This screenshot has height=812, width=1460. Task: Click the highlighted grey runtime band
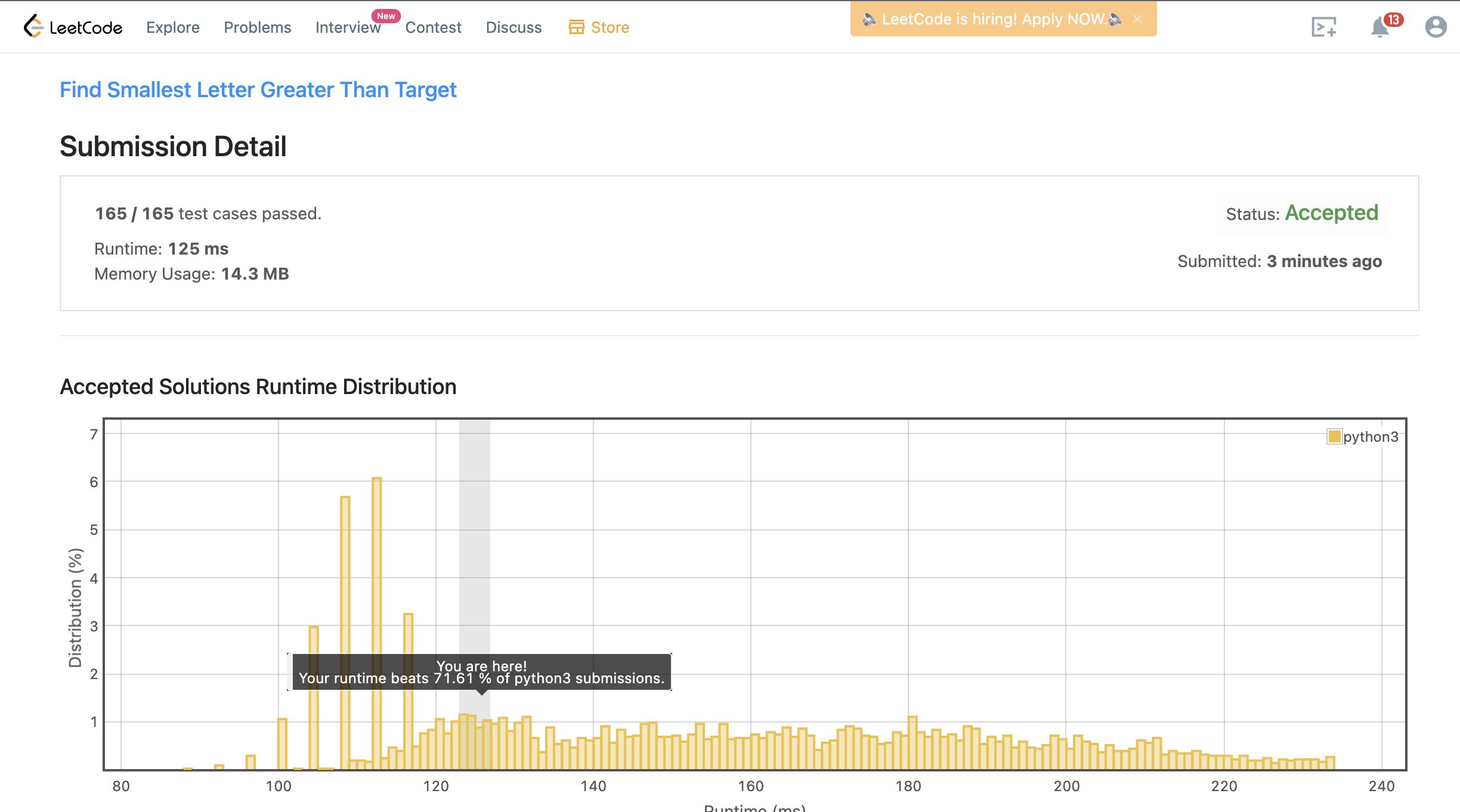(475, 537)
